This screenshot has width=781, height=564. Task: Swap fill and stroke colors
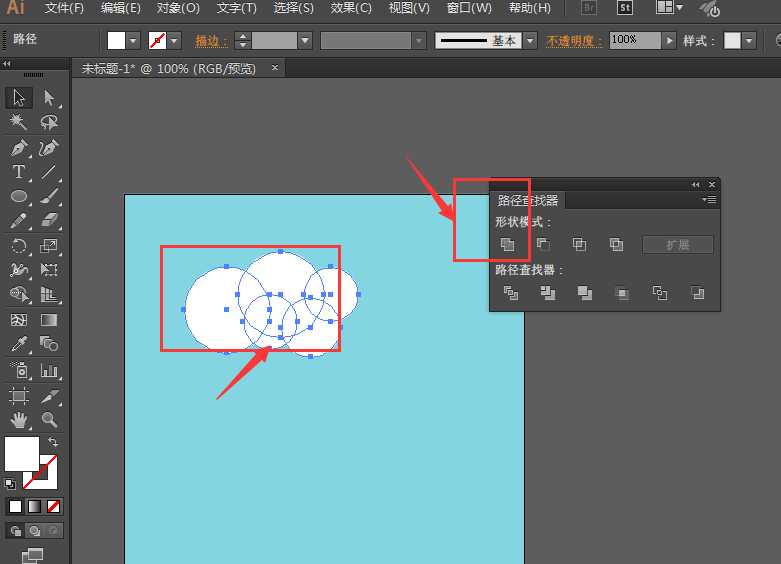[53, 442]
